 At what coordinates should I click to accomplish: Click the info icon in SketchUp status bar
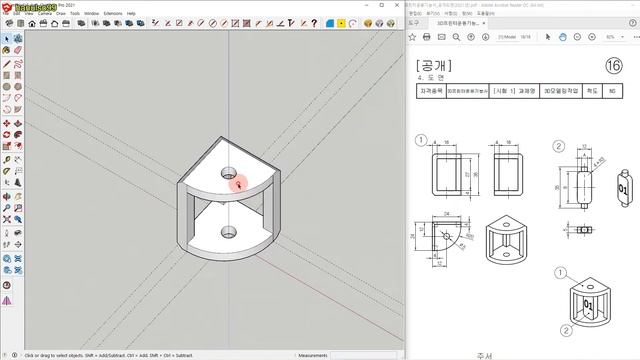tap(14, 355)
